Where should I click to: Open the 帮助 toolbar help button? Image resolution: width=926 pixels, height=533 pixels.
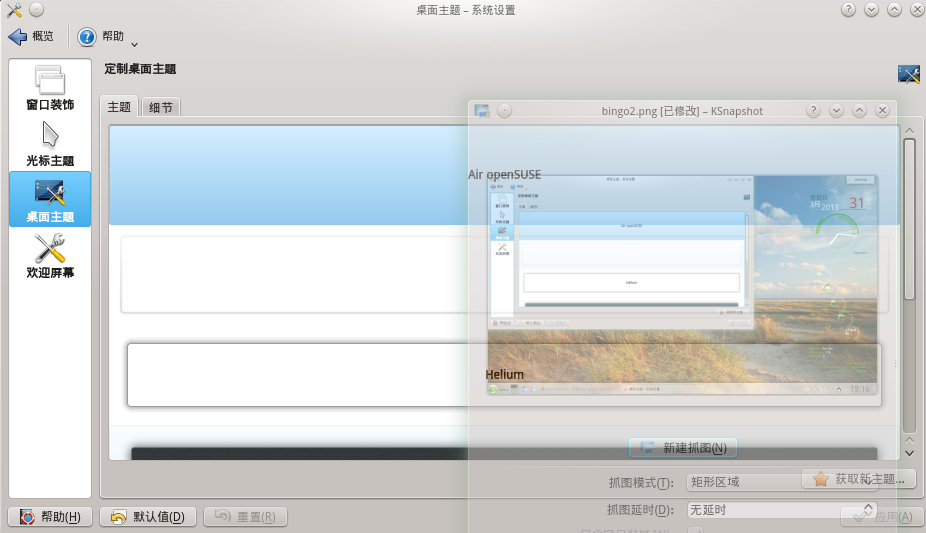[x=101, y=37]
